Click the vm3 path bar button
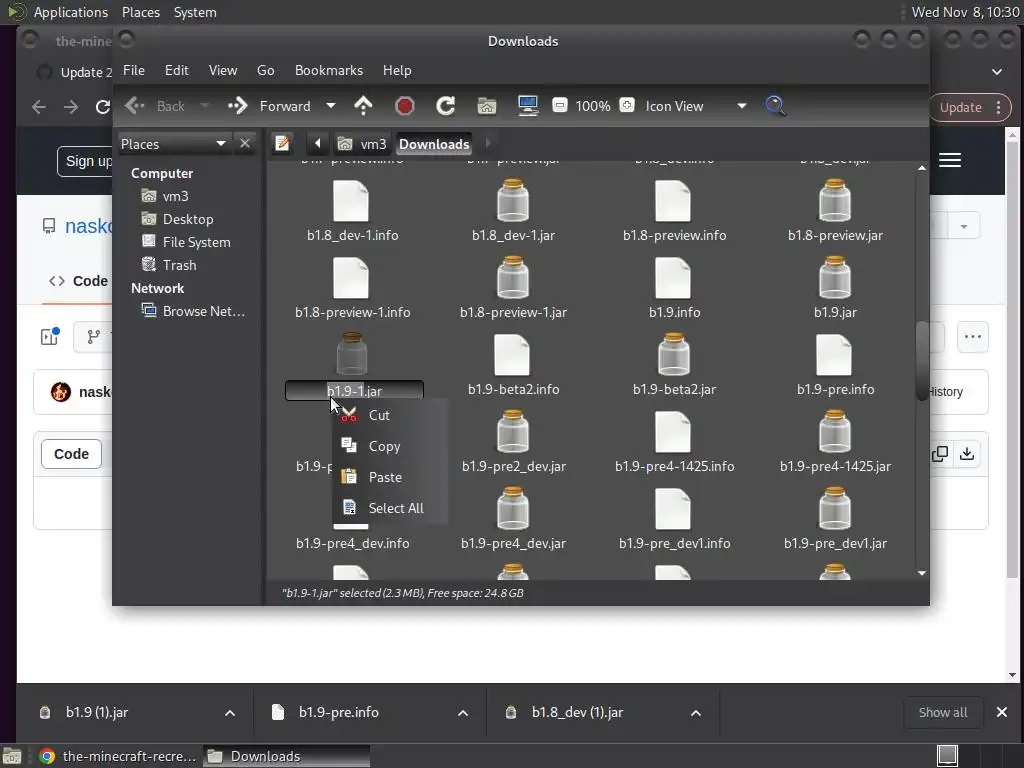This screenshot has height=768, width=1024. [x=362, y=144]
